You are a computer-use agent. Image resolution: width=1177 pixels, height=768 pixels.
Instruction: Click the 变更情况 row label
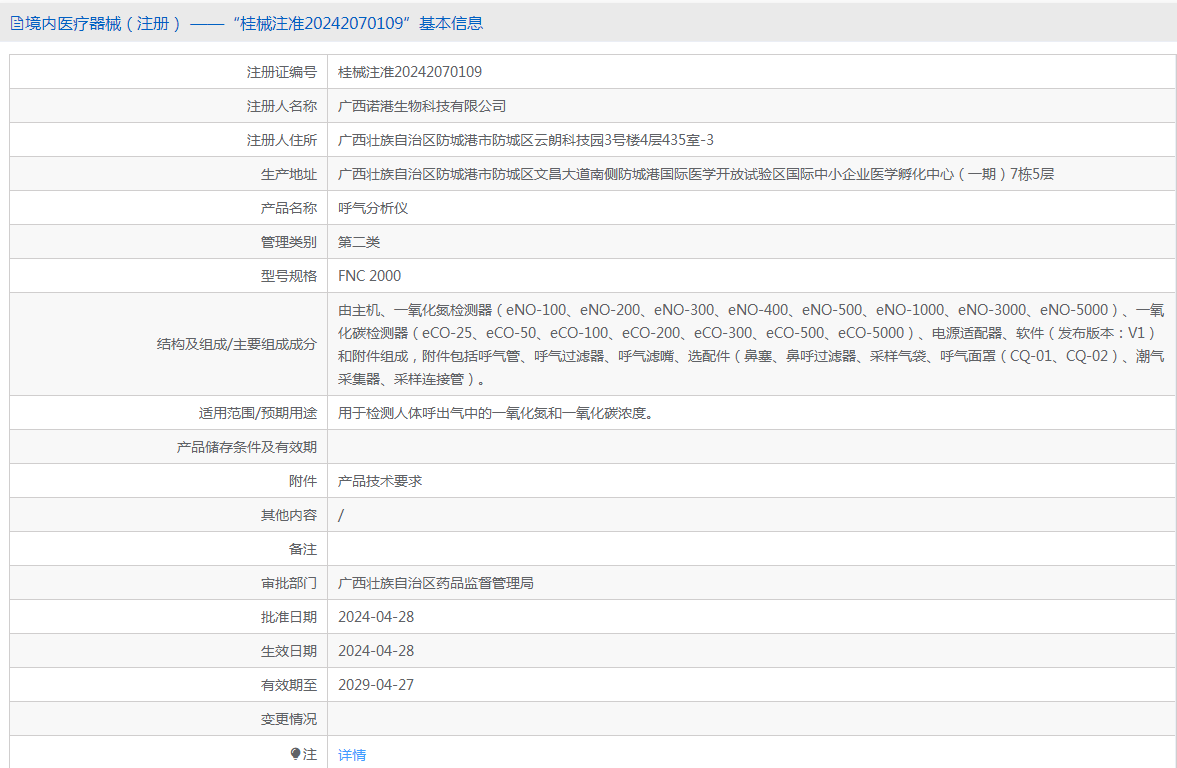288,719
